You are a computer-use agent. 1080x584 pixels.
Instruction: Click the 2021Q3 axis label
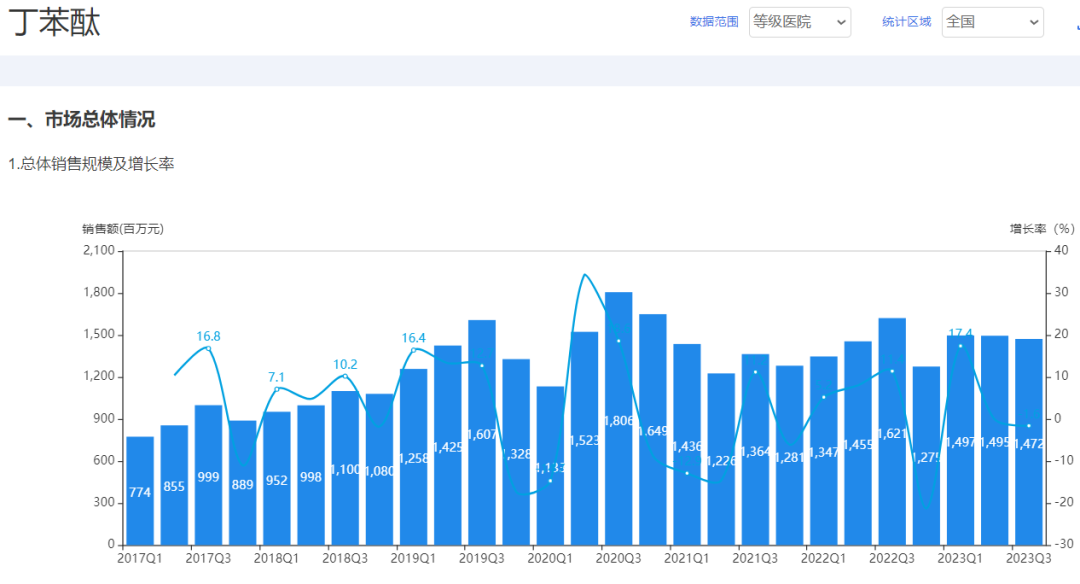pyautogui.click(x=756, y=558)
